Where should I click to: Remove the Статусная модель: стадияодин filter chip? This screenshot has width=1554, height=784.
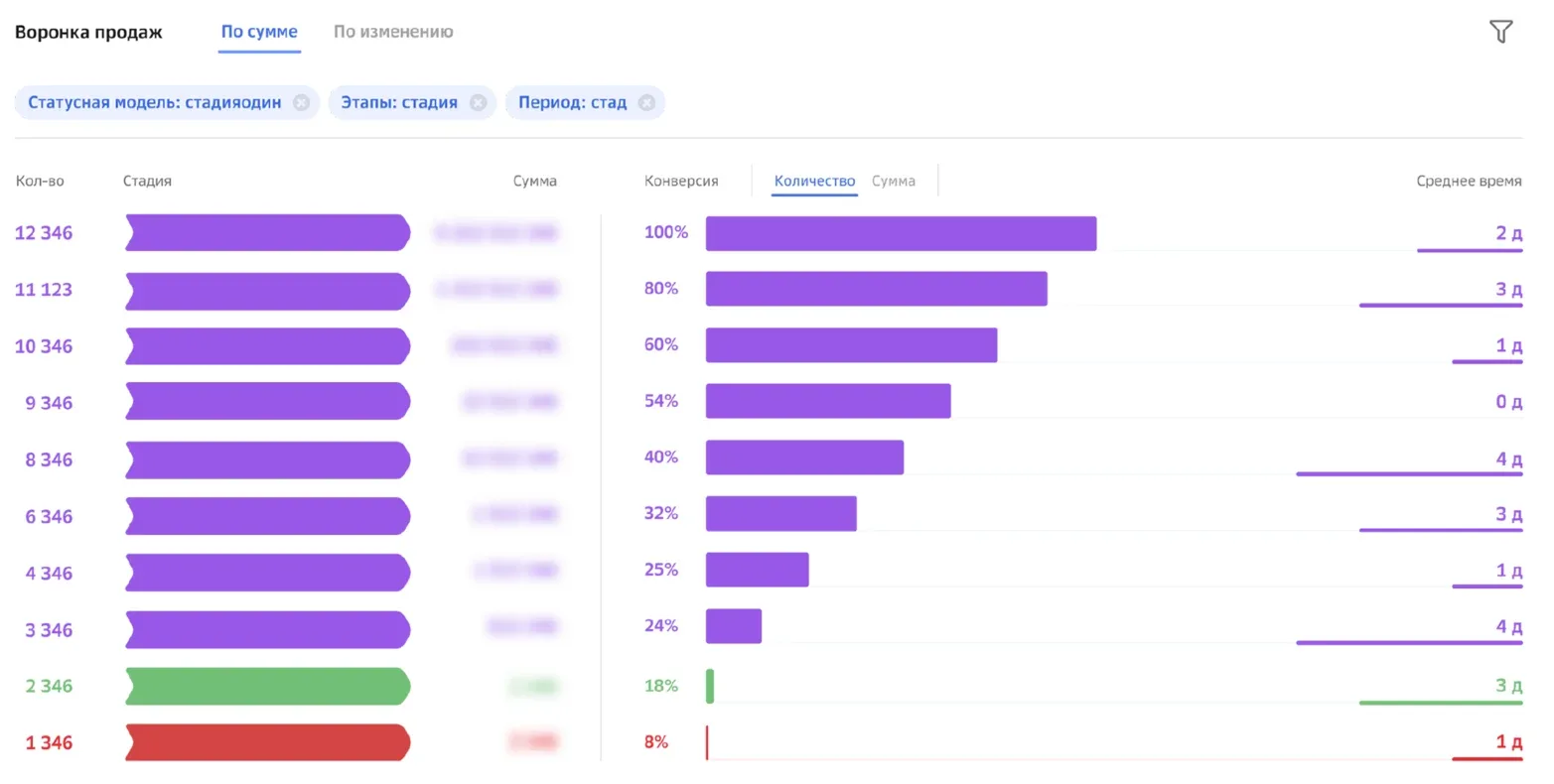(301, 102)
